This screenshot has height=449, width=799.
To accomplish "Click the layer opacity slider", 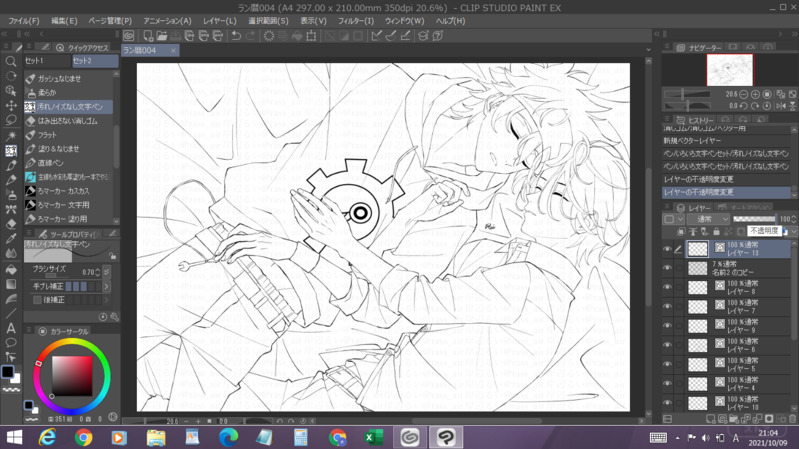I will pos(755,219).
